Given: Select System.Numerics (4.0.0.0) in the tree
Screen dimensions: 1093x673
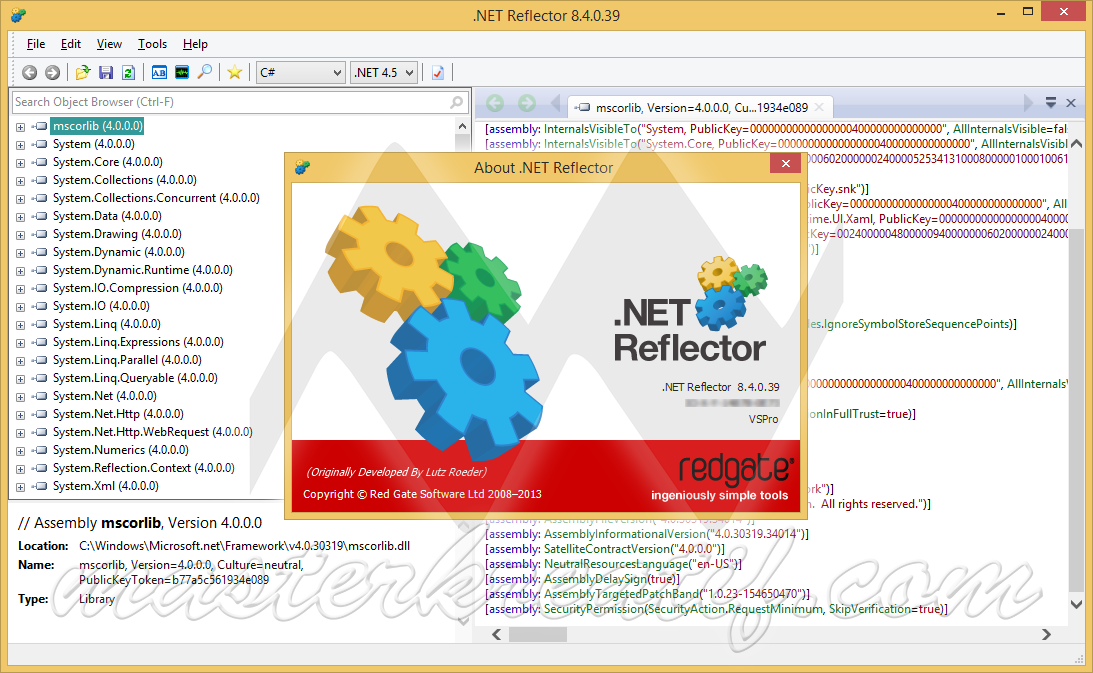Looking at the screenshot, I should [121, 451].
